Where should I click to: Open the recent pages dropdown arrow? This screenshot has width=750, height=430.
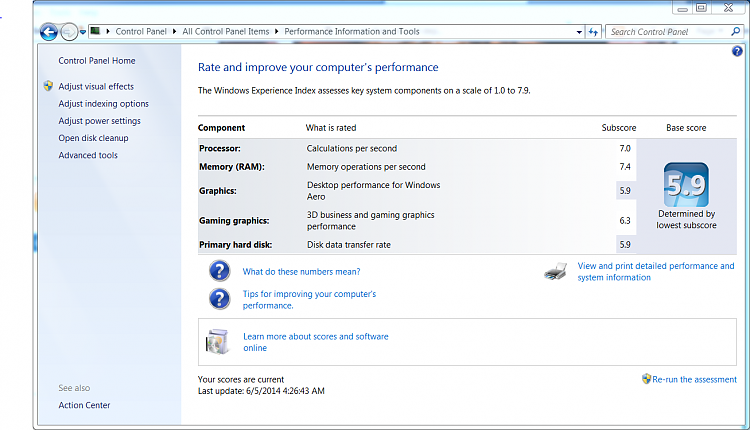coord(83,32)
